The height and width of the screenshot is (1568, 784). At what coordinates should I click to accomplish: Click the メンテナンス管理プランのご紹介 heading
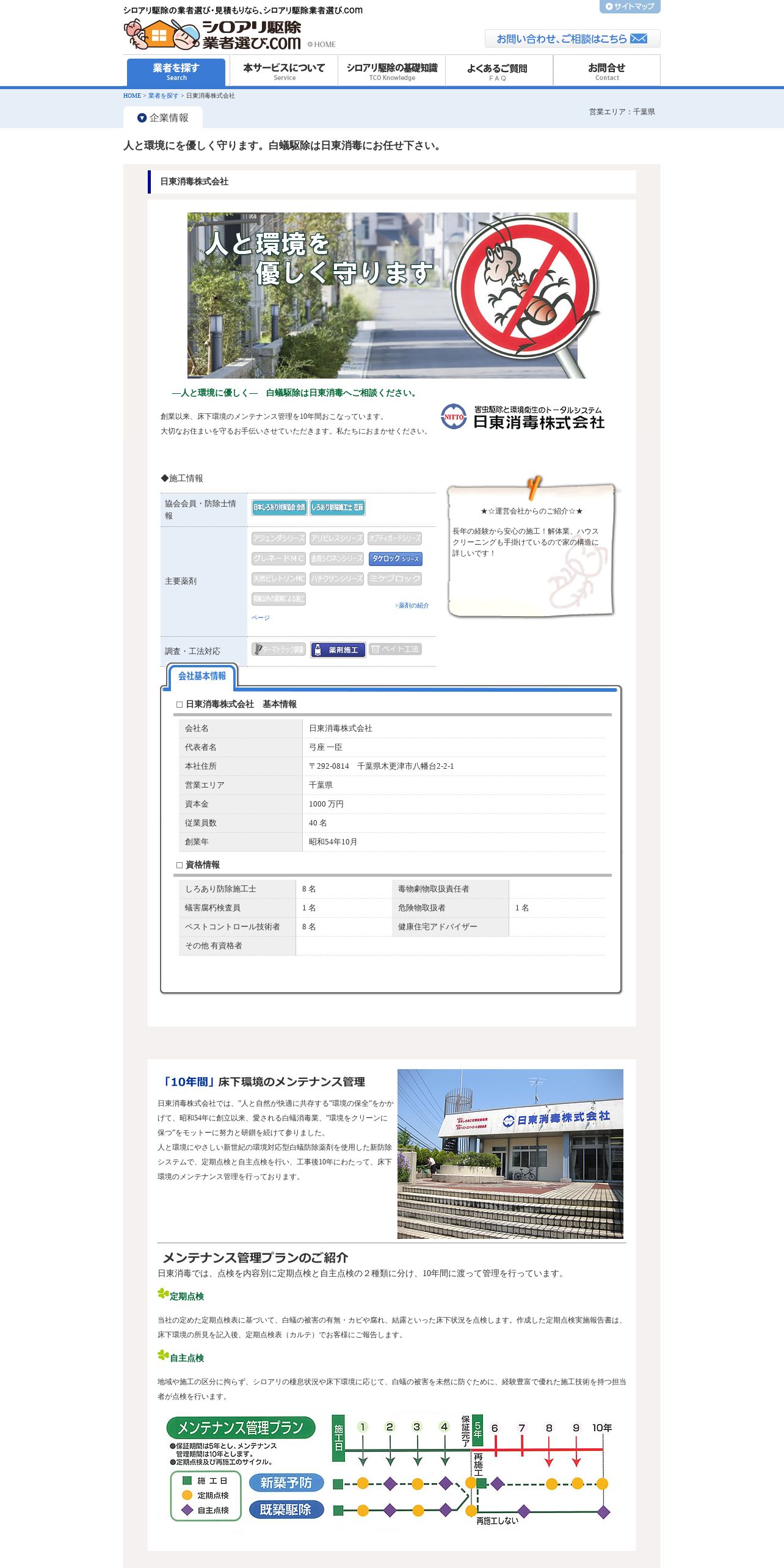255,1258
